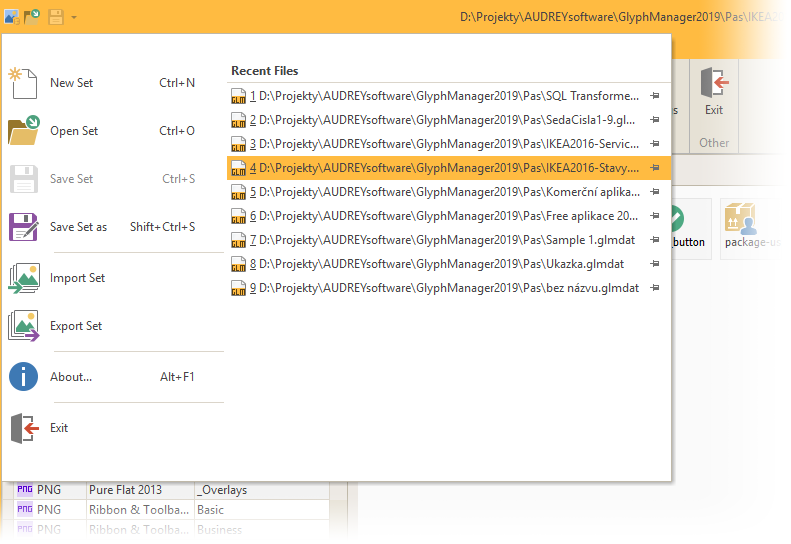Image resolution: width=791 pixels, height=544 pixels.
Task: Click the Import Set icon
Action: pos(22,278)
